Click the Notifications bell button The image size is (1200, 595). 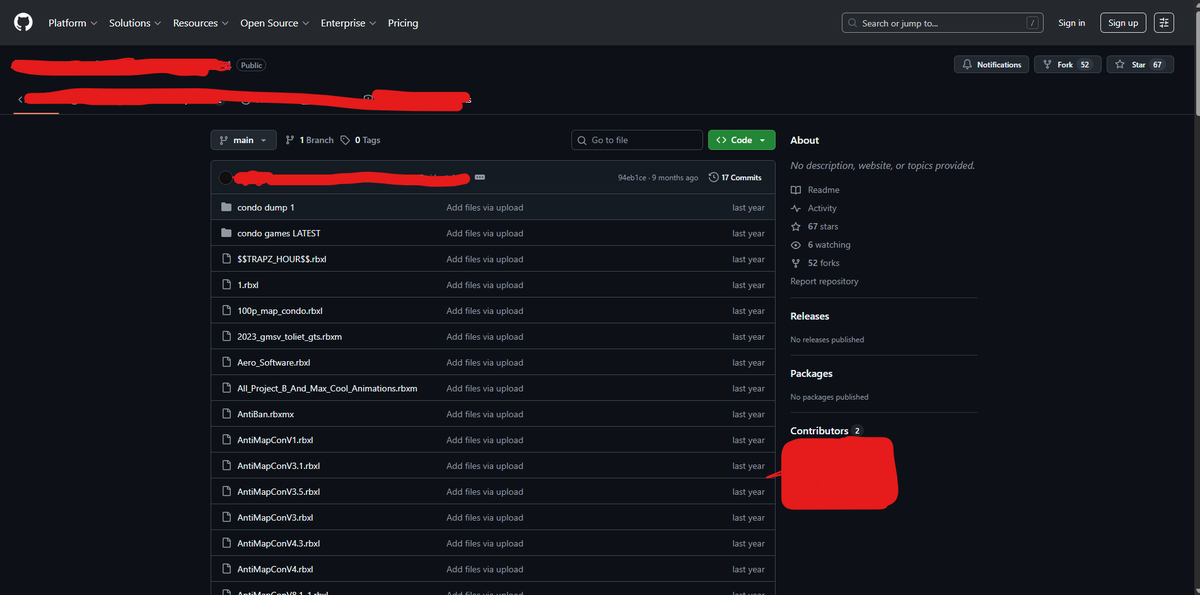991,64
